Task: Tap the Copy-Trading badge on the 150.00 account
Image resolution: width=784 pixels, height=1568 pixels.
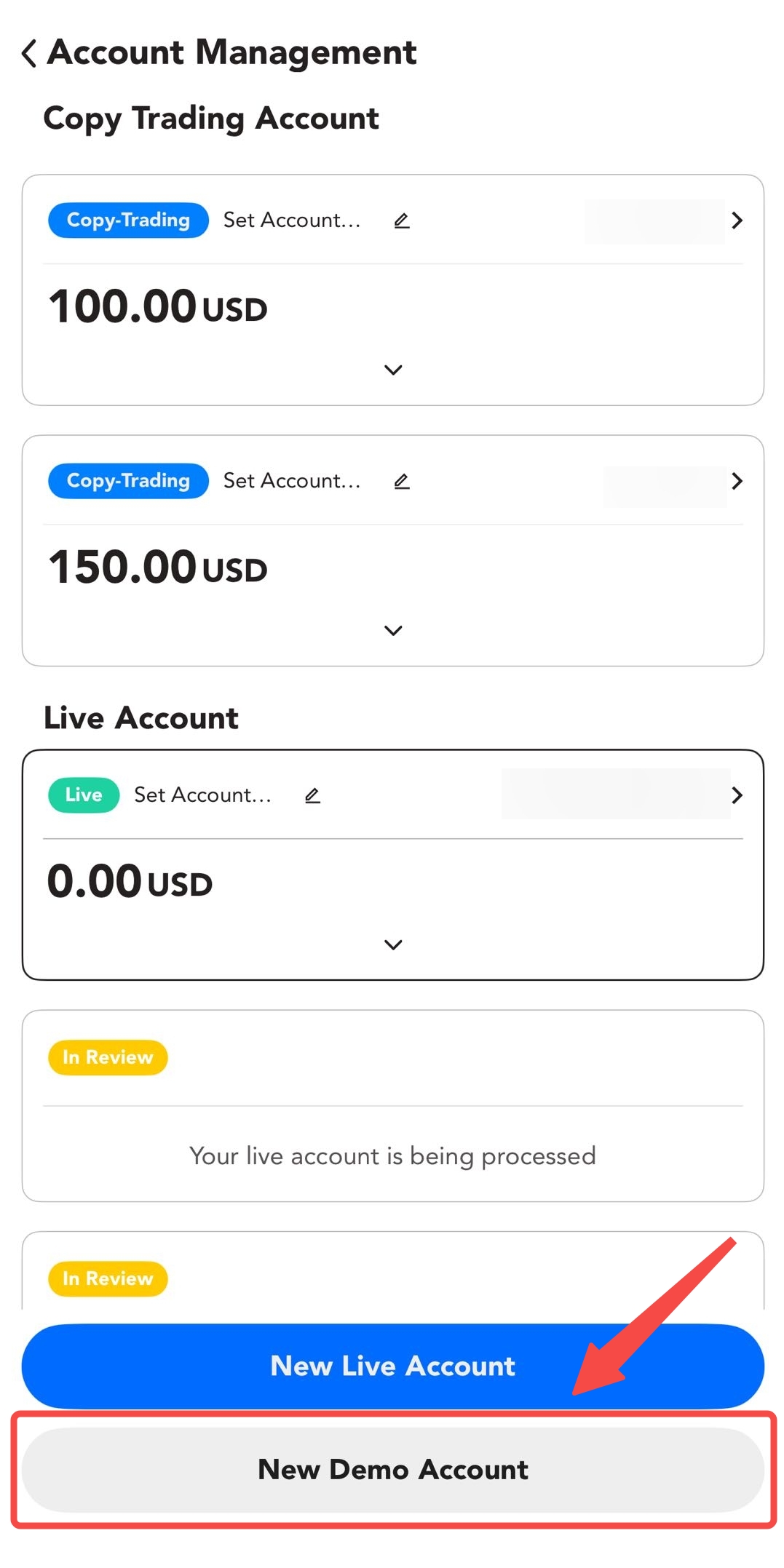Action: pos(128,481)
